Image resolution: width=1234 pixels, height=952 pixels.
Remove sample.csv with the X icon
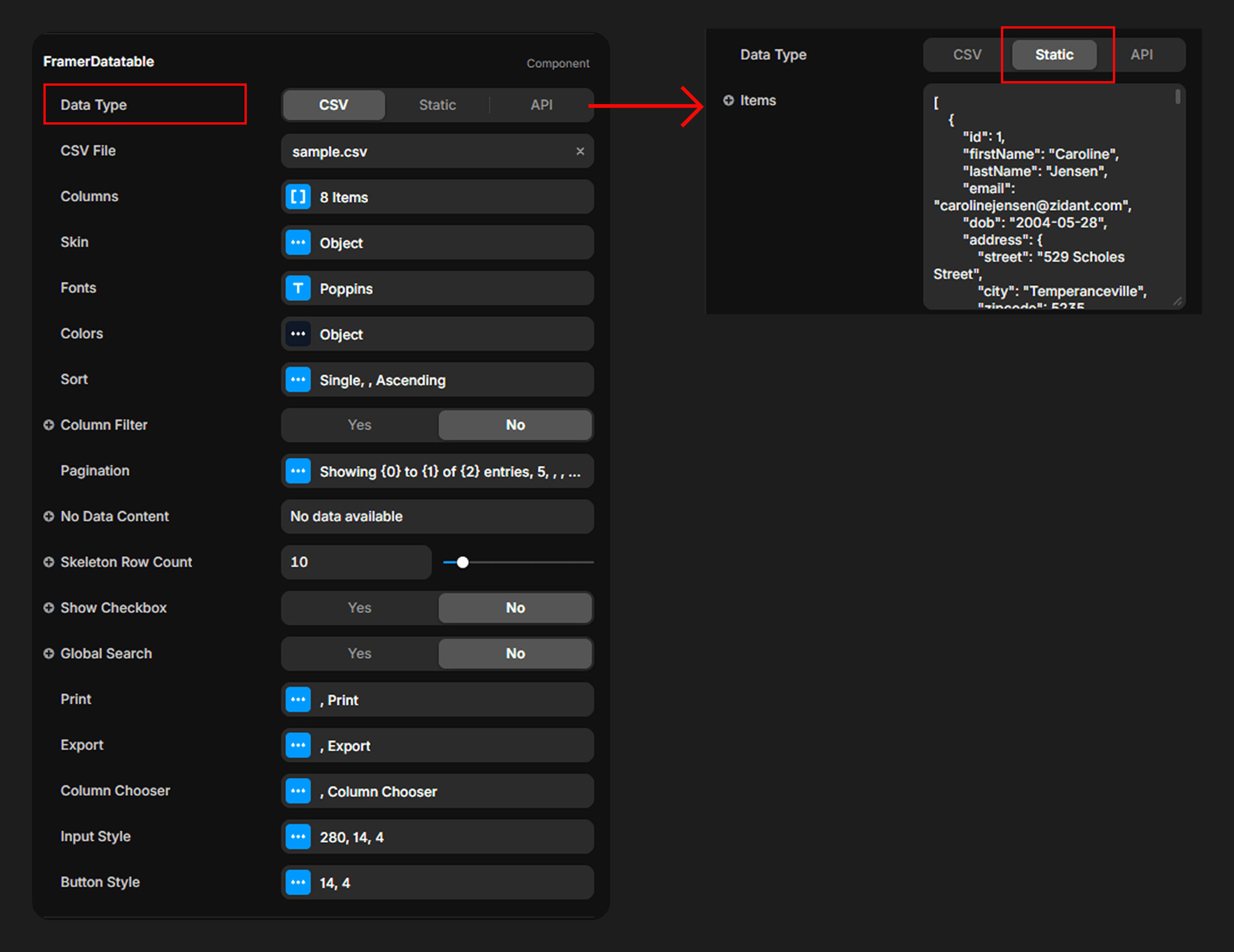tap(580, 151)
